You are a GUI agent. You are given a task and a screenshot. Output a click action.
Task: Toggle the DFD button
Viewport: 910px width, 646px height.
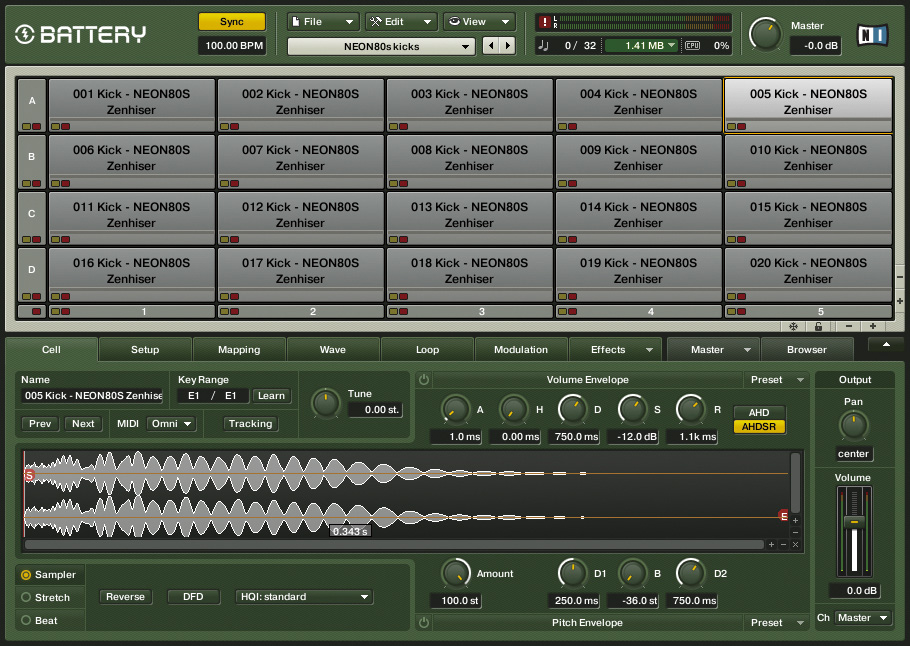point(193,597)
